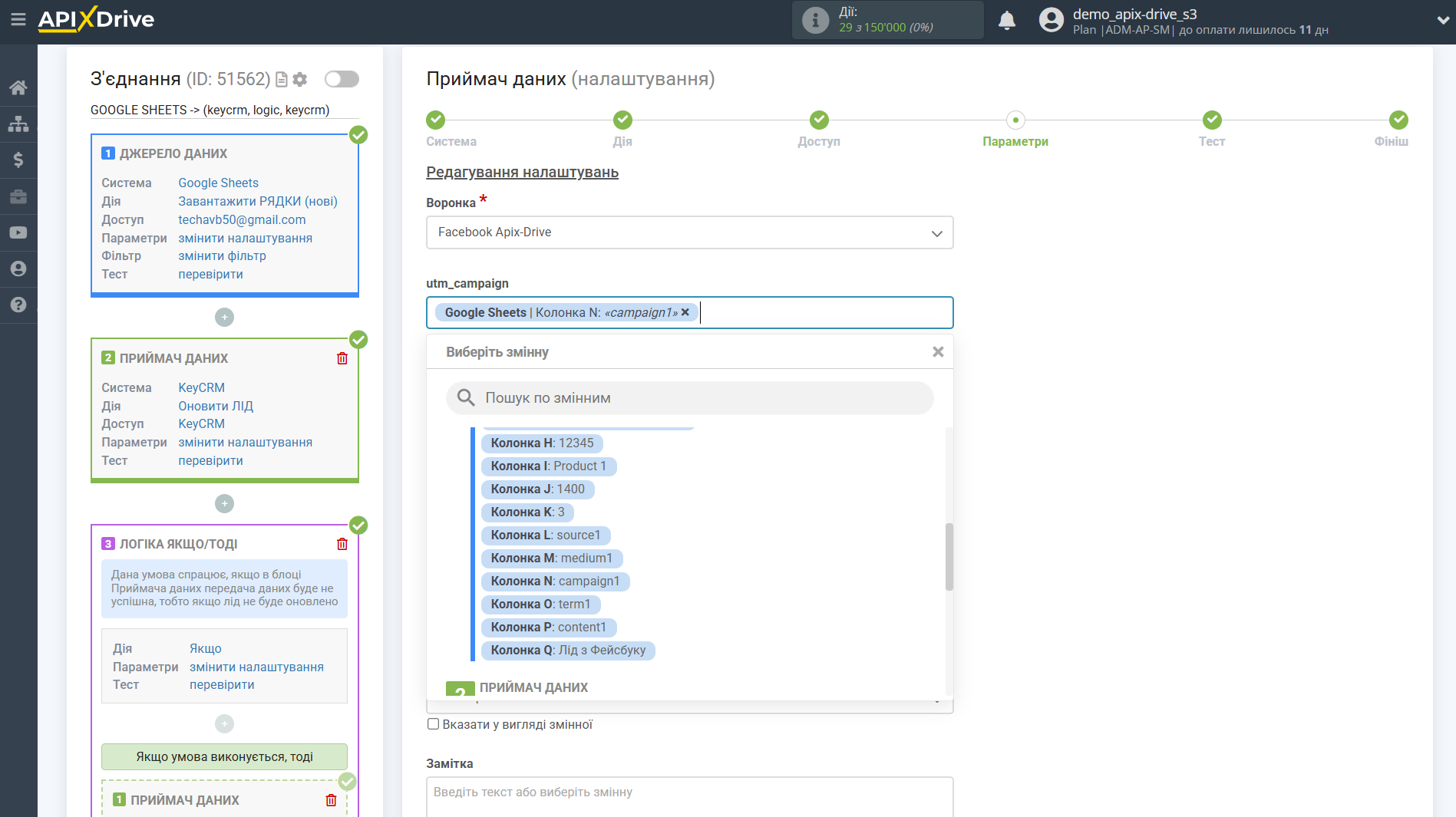1456x817 pixels.
Task: Open the notifications bell
Action: click(1007, 20)
